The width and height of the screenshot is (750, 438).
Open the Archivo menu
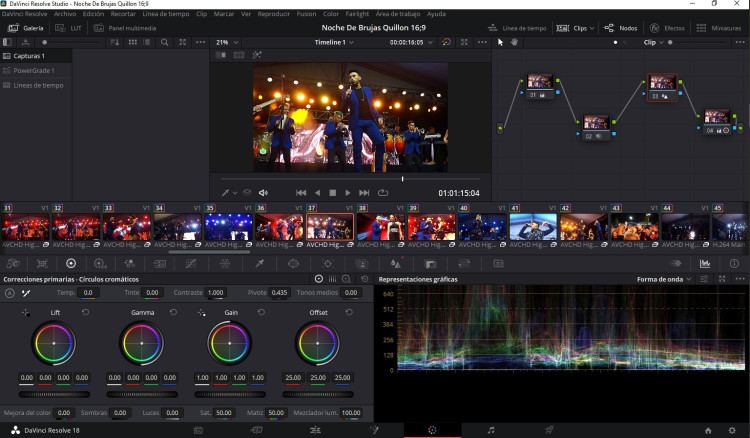click(65, 14)
